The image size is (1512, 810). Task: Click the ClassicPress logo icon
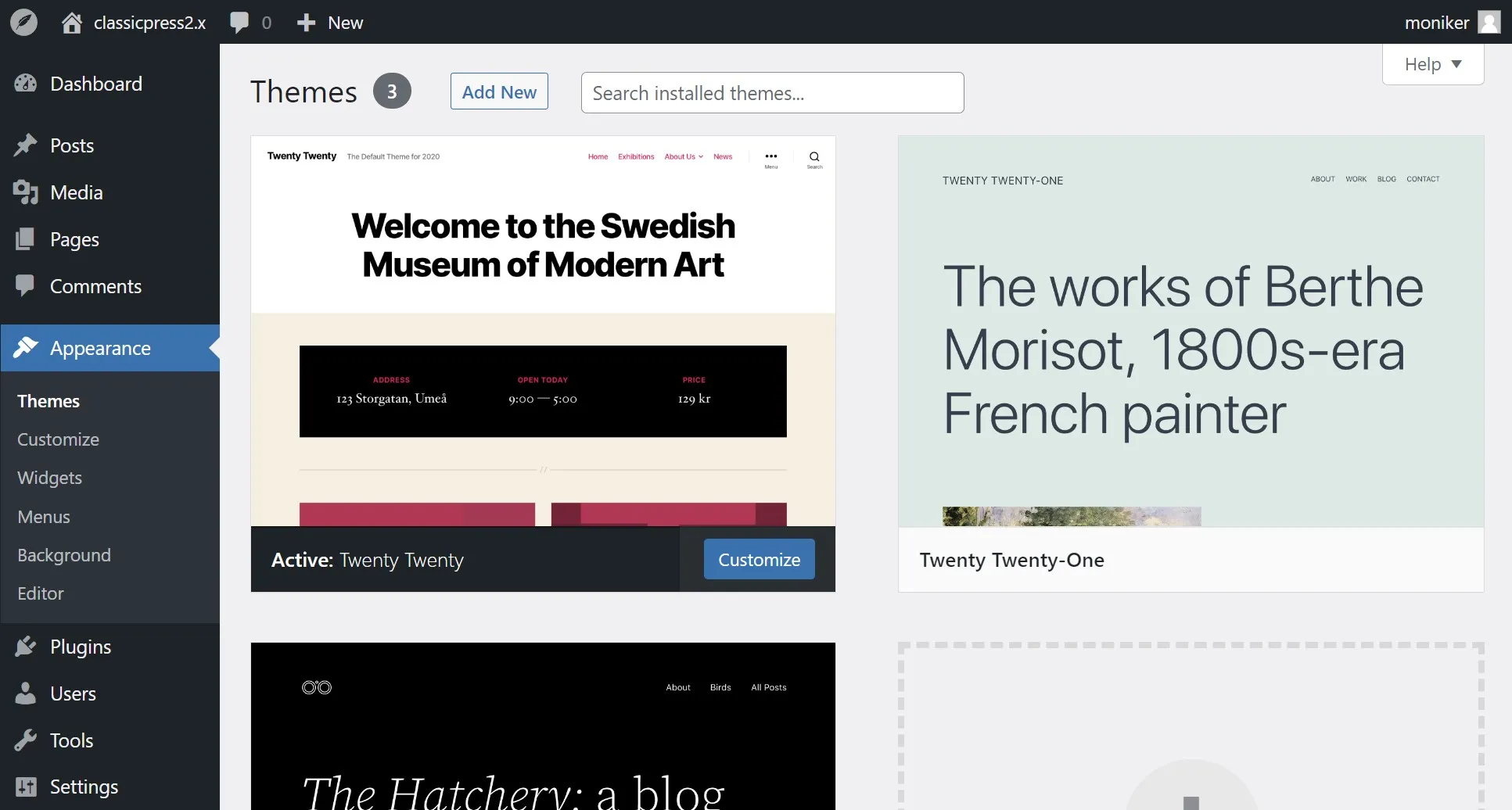23,22
